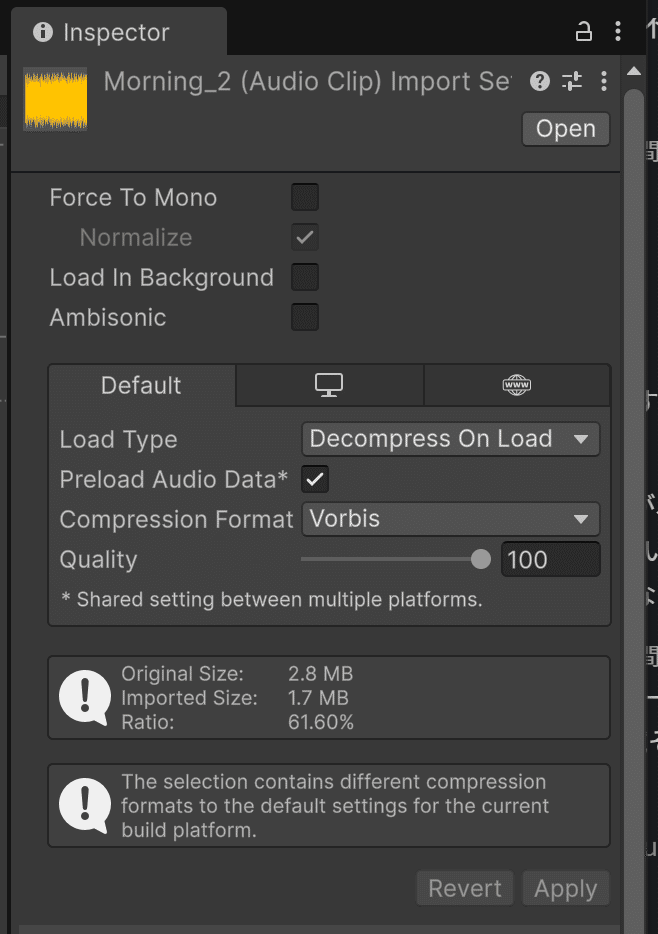Open the Compression Format dropdown
This screenshot has height=934, width=658.
pos(450,519)
